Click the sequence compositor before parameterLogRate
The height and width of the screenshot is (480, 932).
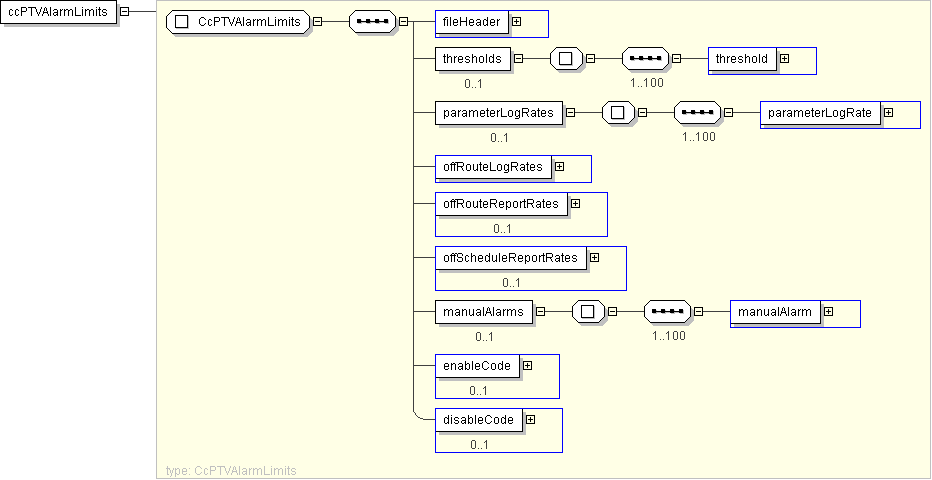697,113
